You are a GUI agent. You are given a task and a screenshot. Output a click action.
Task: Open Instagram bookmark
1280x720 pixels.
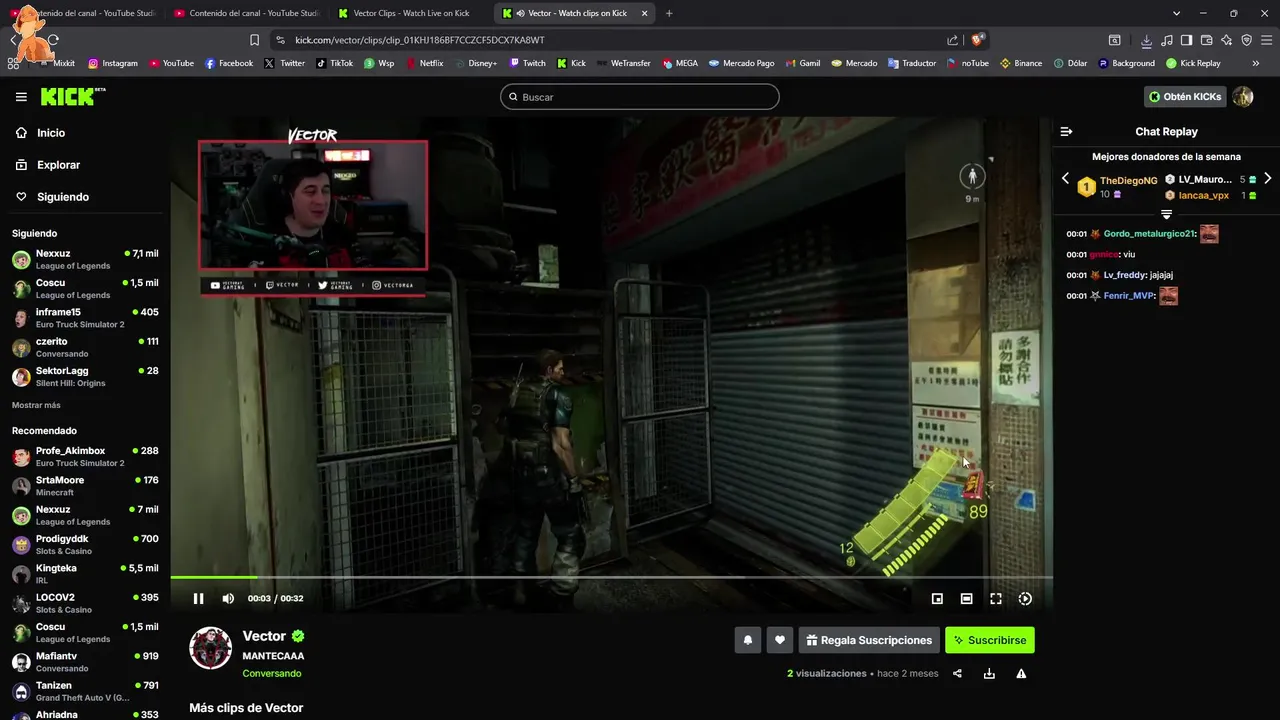113,63
